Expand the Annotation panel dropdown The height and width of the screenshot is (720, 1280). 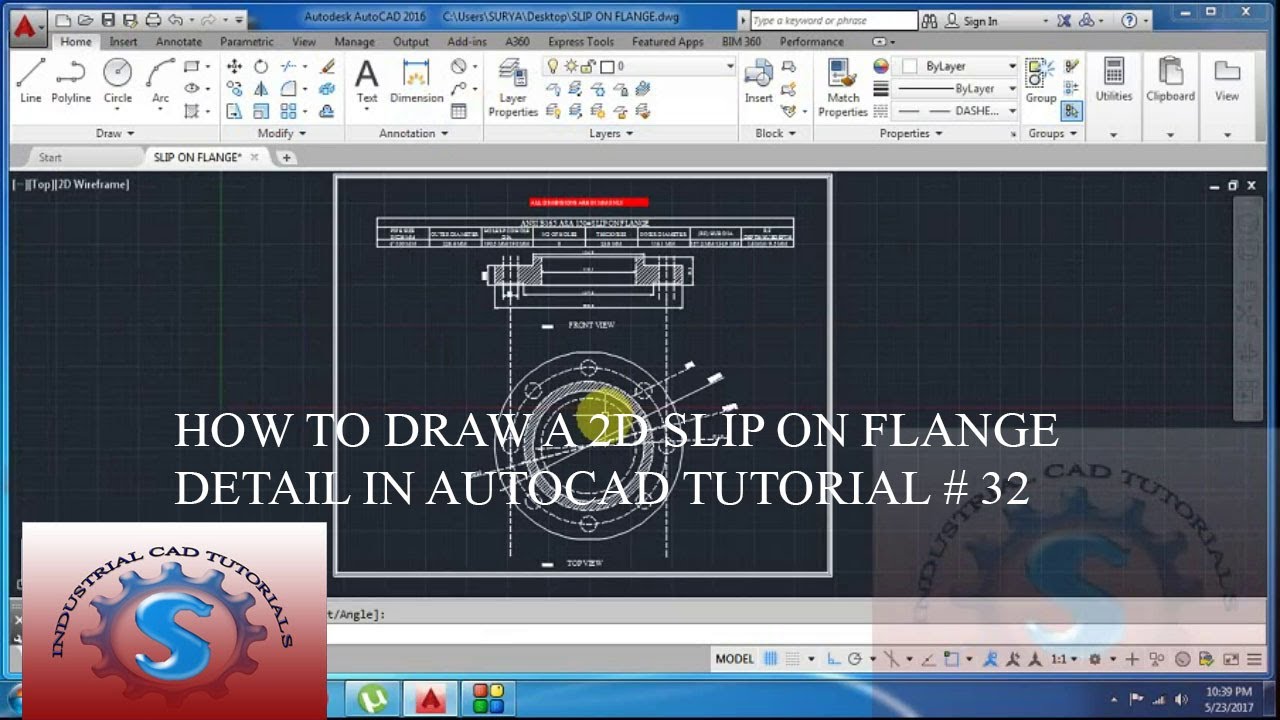(x=414, y=133)
